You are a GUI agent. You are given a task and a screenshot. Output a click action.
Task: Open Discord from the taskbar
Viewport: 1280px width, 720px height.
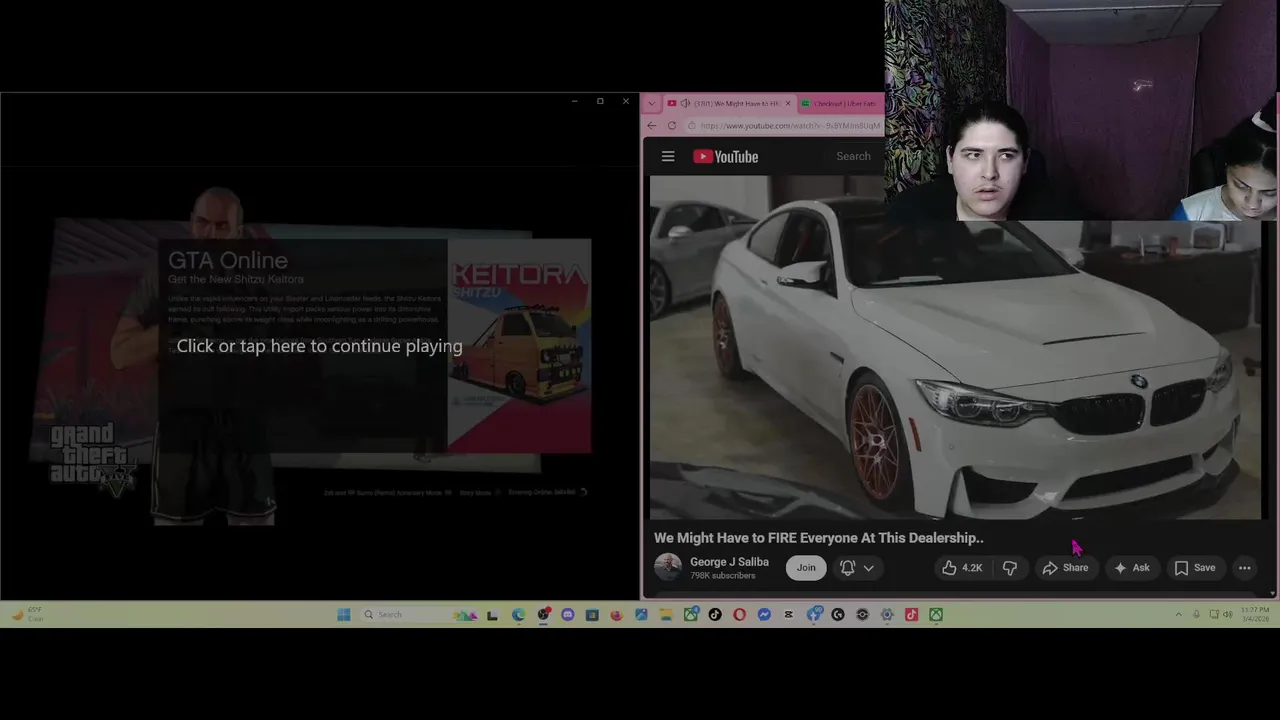click(568, 614)
